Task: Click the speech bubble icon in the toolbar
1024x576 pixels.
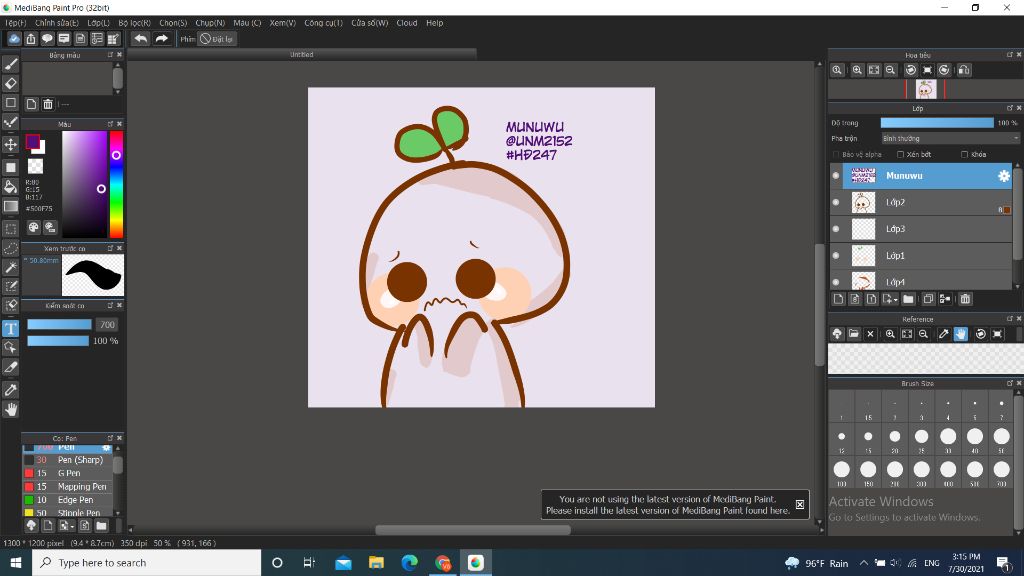Action: pos(47,39)
